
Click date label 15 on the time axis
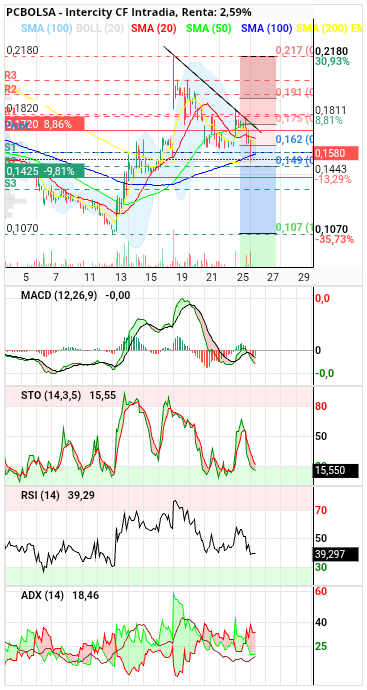pyautogui.click(x=151, y=277)
